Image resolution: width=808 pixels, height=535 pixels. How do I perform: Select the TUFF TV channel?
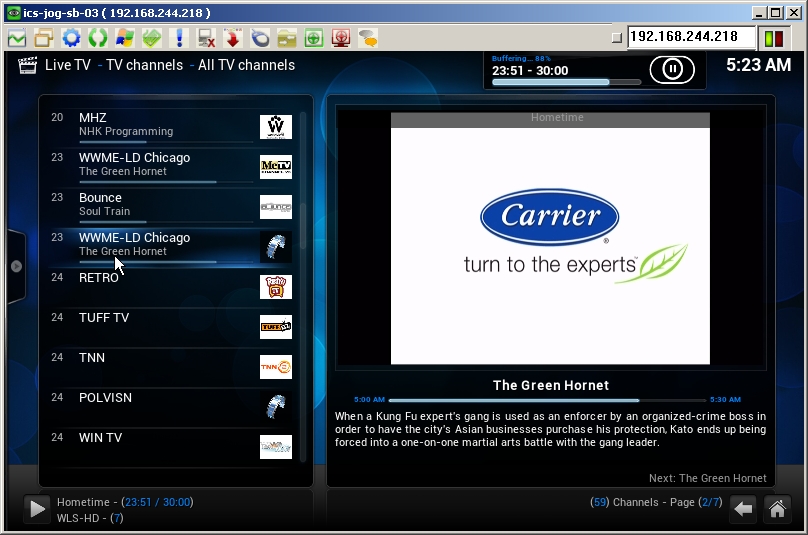[172, 326]
